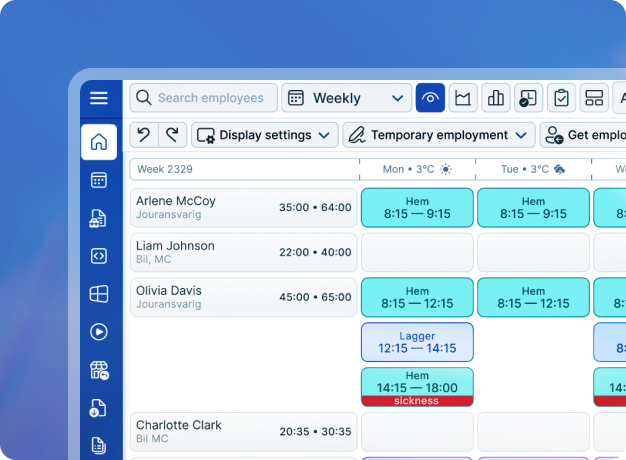Toggle the area chart view button
Image resolution: width=626 pixels, height=460 pixels.
[x=462, y=98]
